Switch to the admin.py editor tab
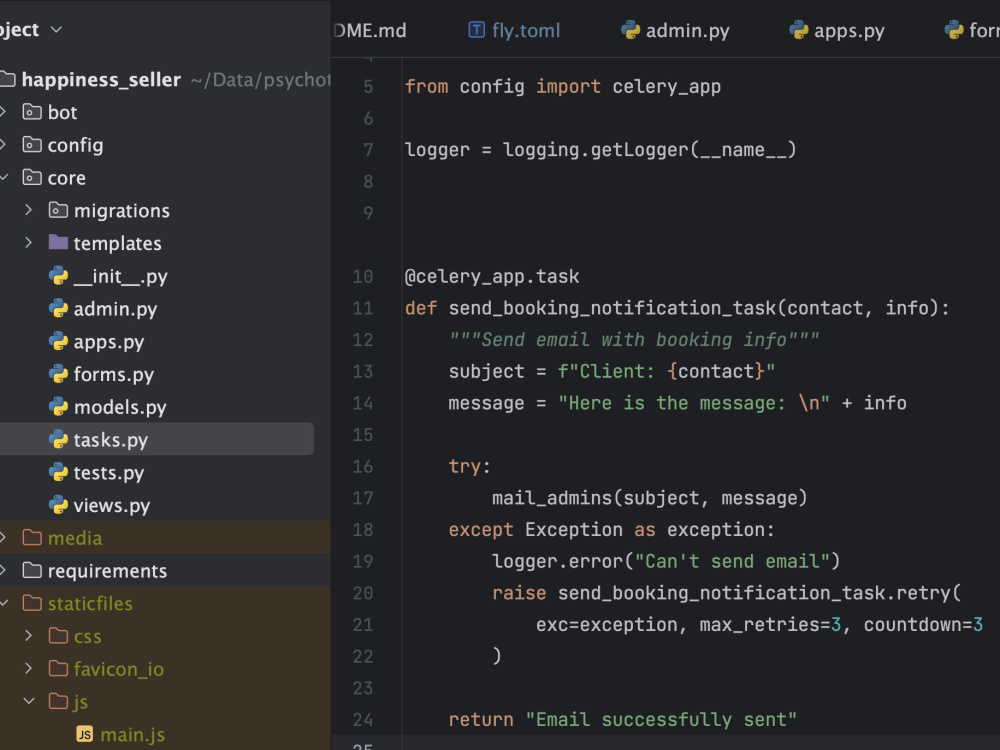The image size is (1000, 750). [x=675, y=30]
